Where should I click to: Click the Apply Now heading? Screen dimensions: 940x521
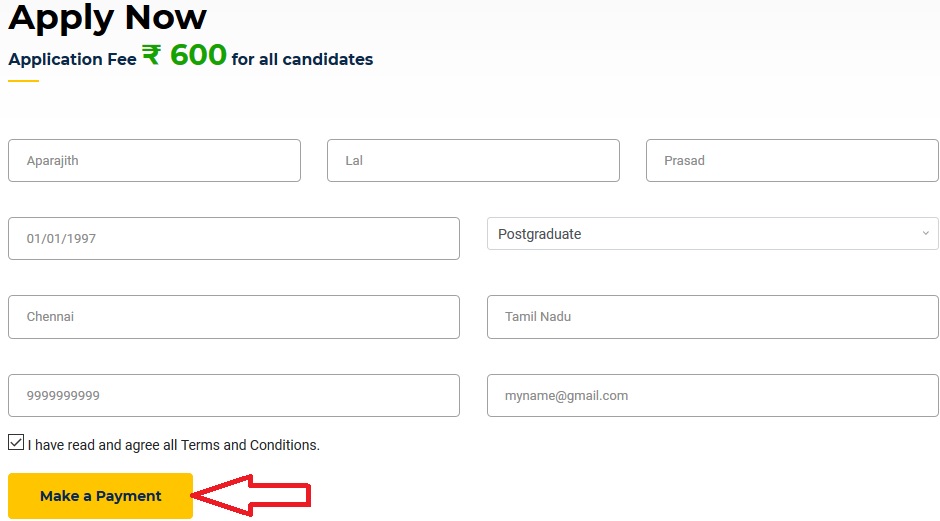click(x=108, y=17)
